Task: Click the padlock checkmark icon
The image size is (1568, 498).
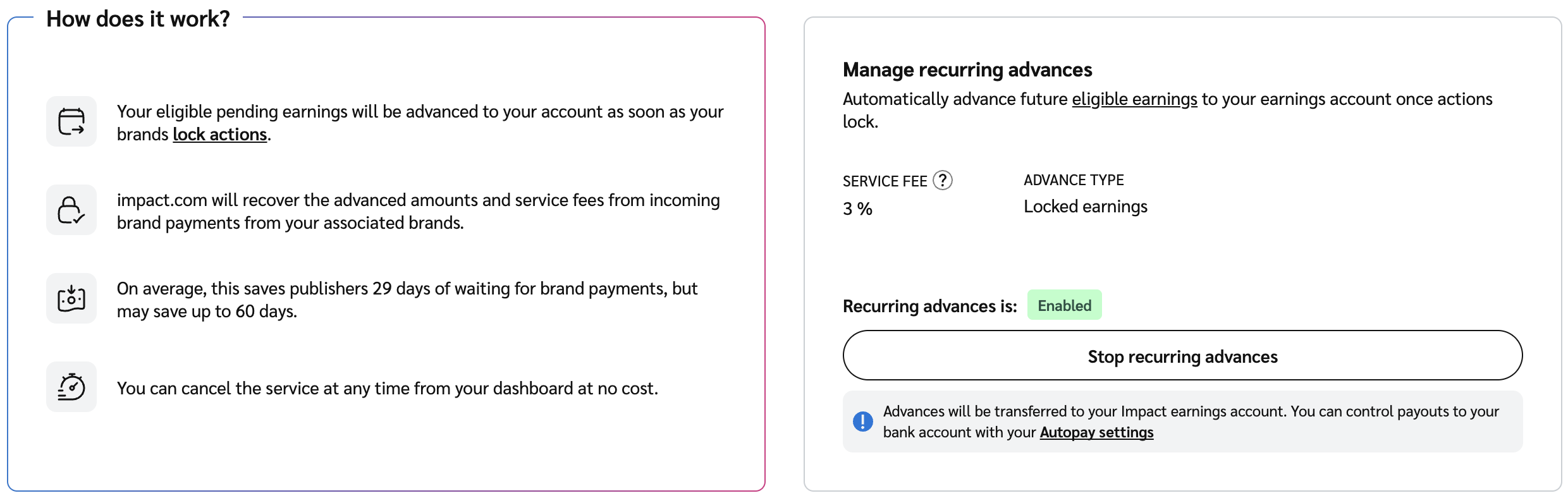Action: click(x=71, y=210)
